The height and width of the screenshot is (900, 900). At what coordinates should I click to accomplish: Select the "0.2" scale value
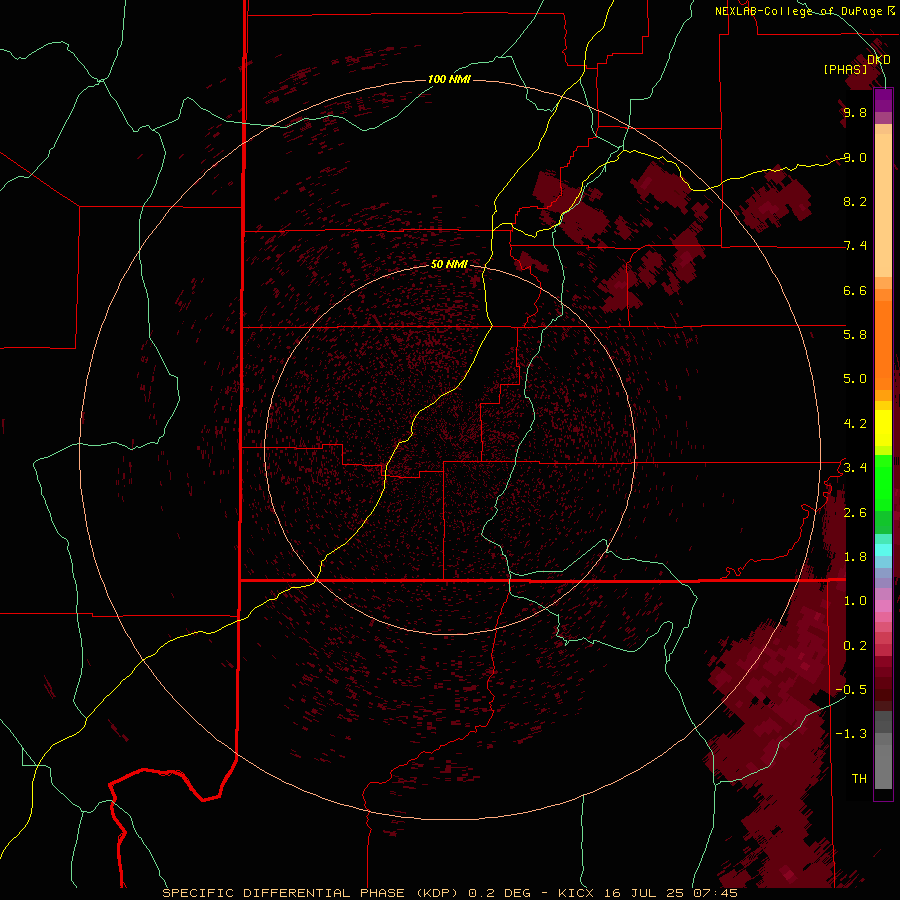point(855,646)
